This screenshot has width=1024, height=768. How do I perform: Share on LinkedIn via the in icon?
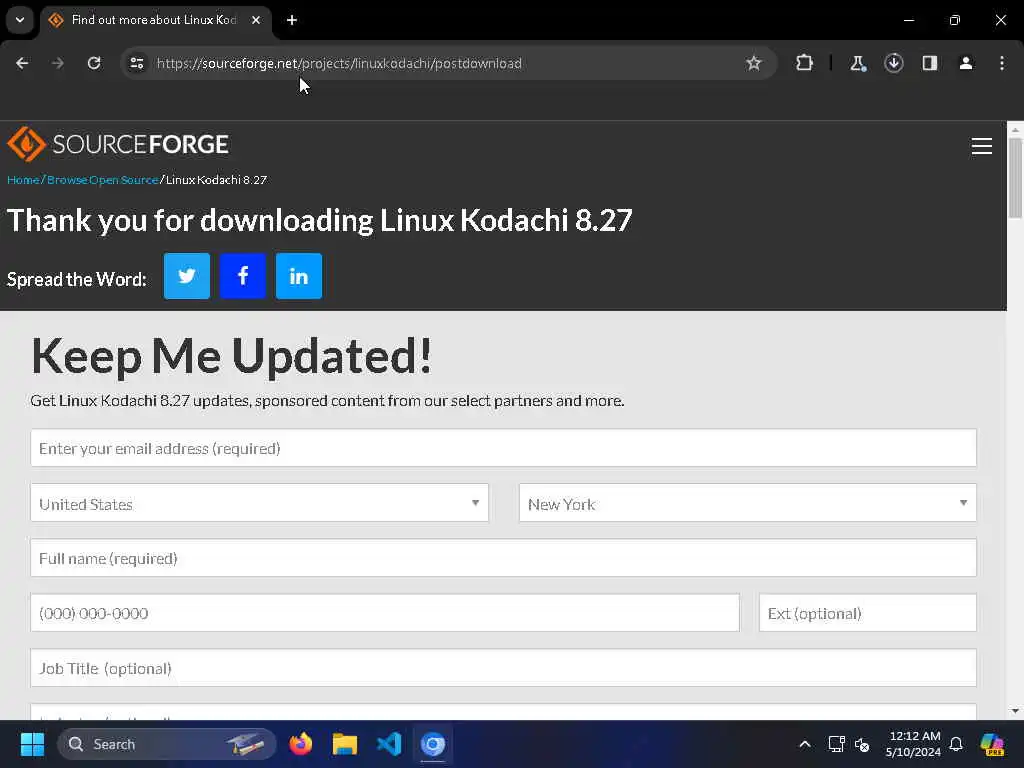tap(299, 276)
